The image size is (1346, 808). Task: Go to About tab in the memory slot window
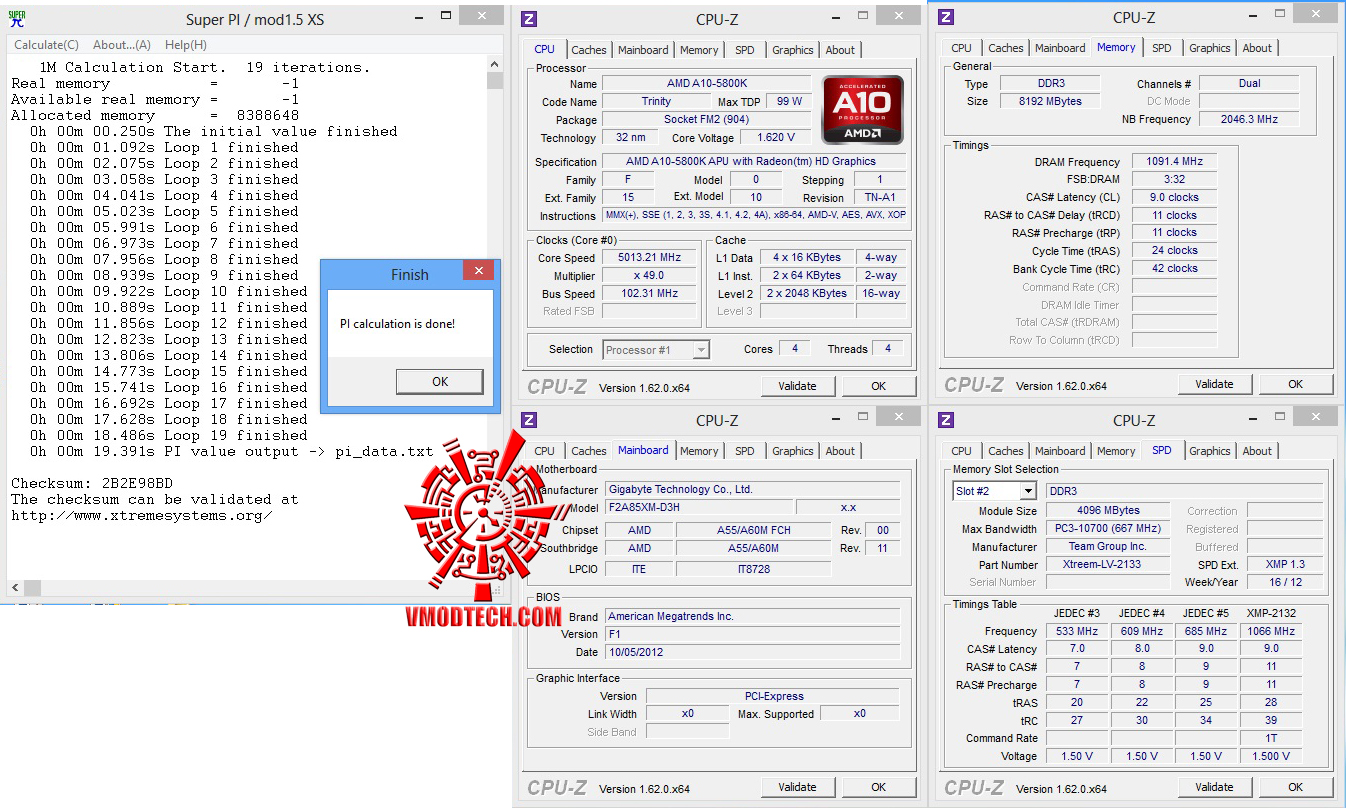click(x=1257, y=451)
